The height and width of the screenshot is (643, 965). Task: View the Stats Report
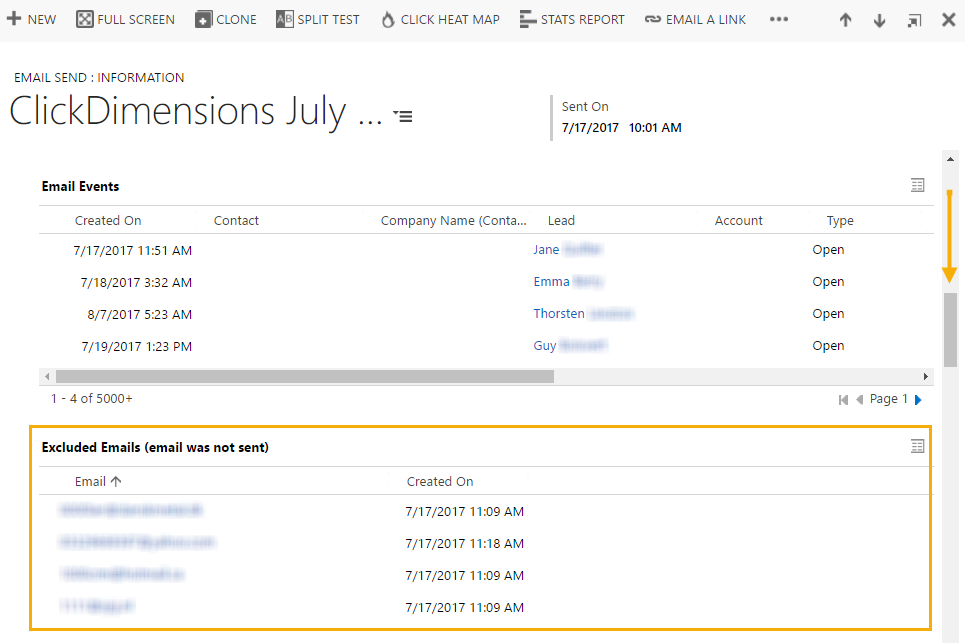572,19
